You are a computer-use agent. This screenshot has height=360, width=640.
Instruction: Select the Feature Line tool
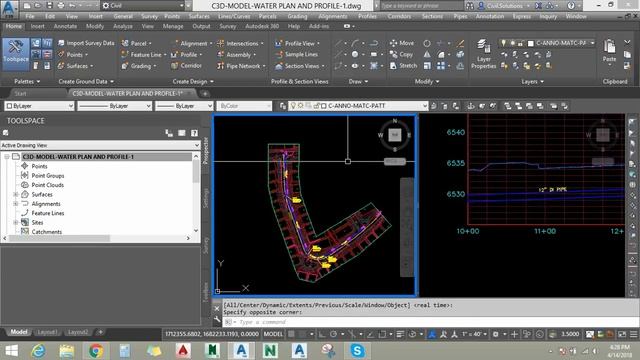click(144, 54)
